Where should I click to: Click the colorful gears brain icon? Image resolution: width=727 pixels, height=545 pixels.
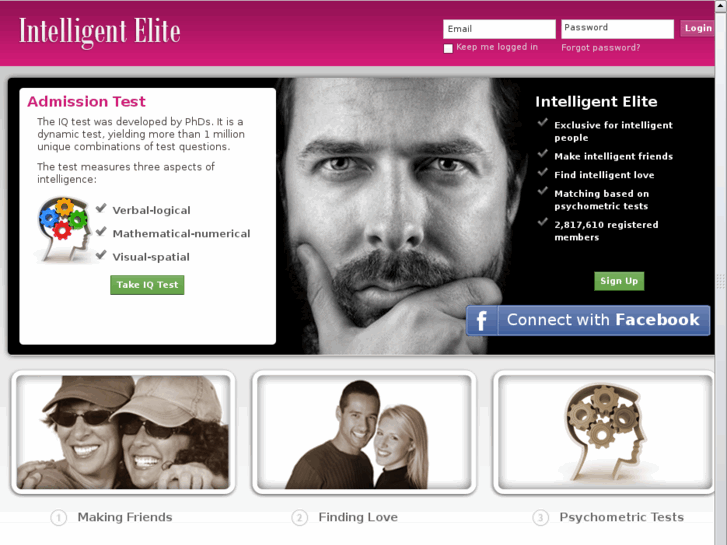(63, 230)
